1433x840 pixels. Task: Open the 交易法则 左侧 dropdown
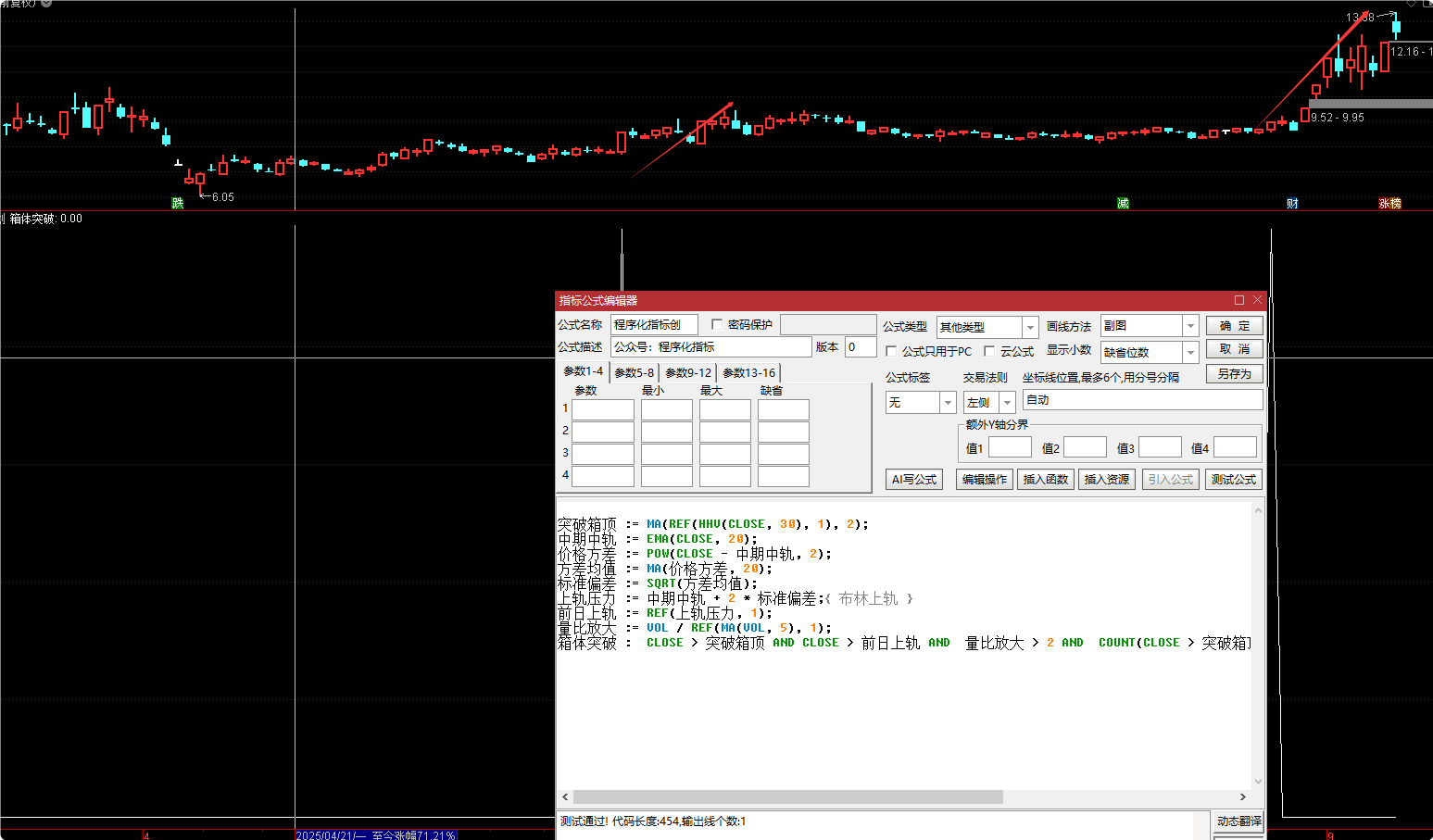[x=1007, y=403]
